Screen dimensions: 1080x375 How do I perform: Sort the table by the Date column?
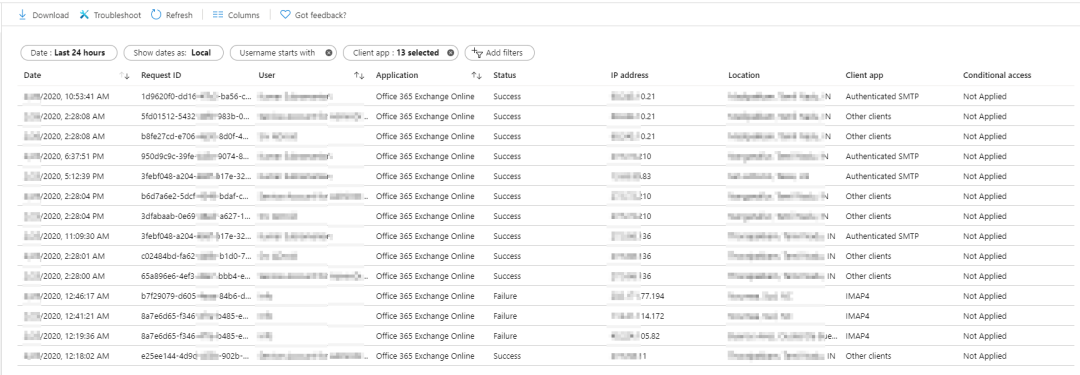[125, 75]
